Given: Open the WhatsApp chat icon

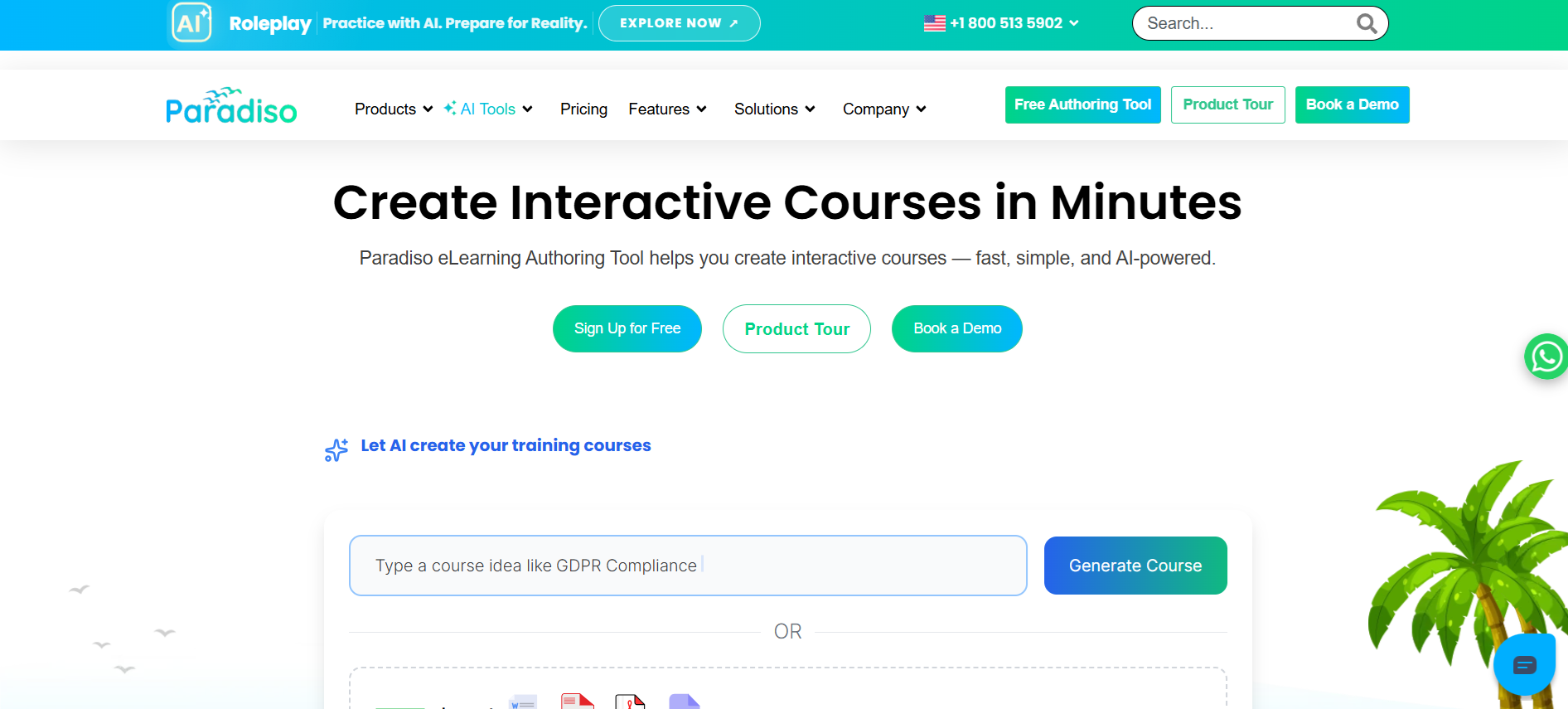Looking at the screenshot, I should pyautogui.click(x=1546, y=357).
